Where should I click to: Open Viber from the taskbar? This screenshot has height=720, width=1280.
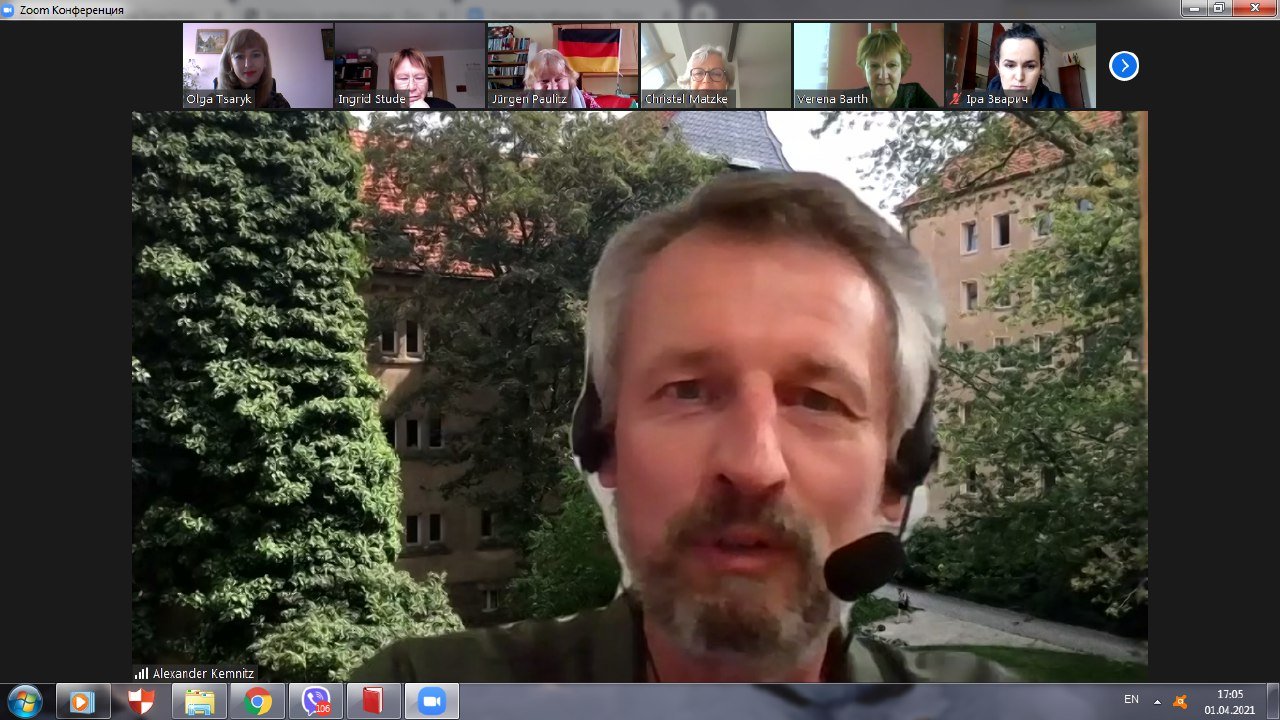pyautogui.click(x=316, y=702)
